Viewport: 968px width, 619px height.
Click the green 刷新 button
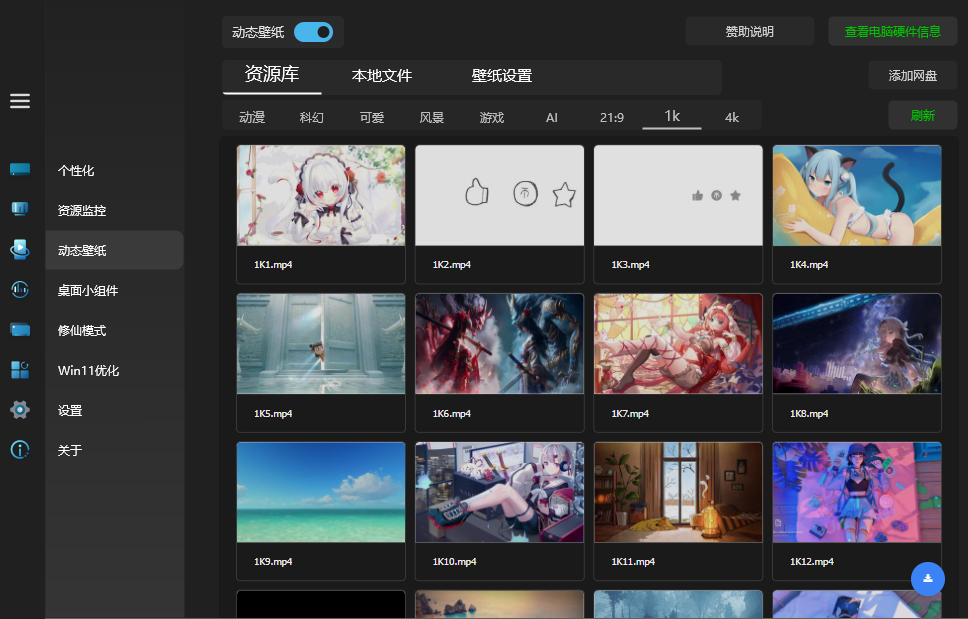(x=922, y=115)
